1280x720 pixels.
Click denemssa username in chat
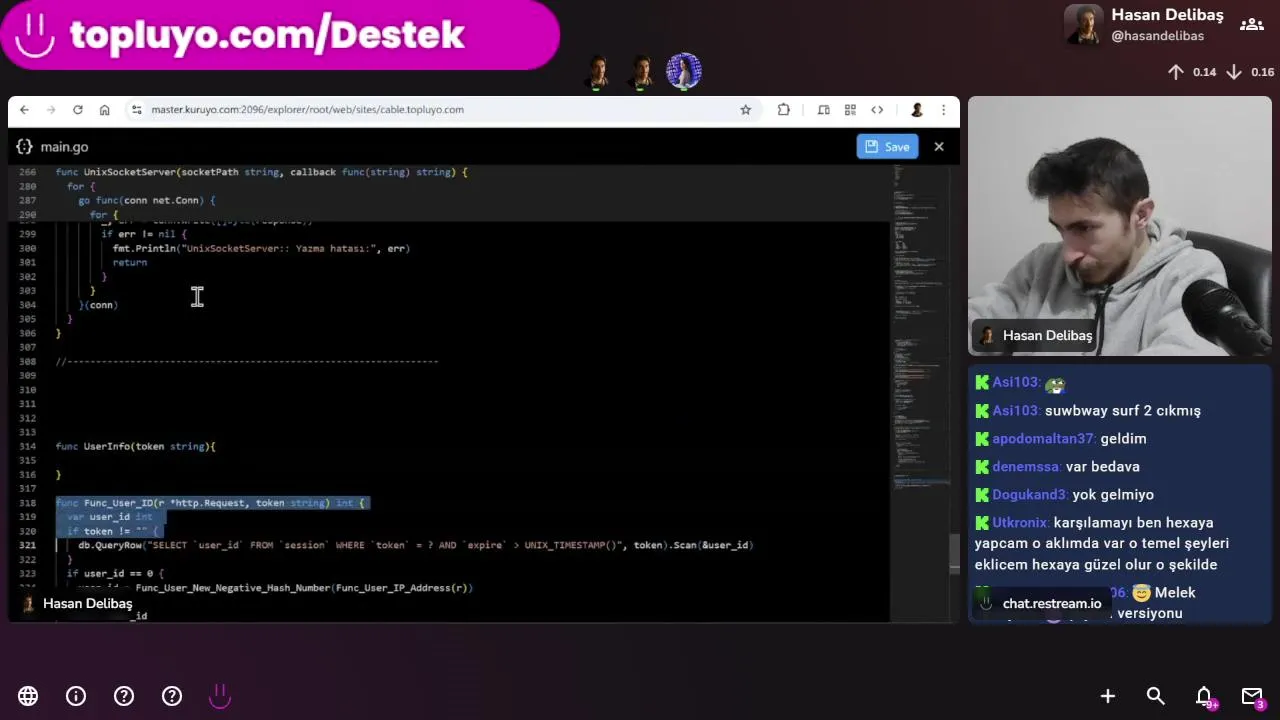coord(1026,466)
